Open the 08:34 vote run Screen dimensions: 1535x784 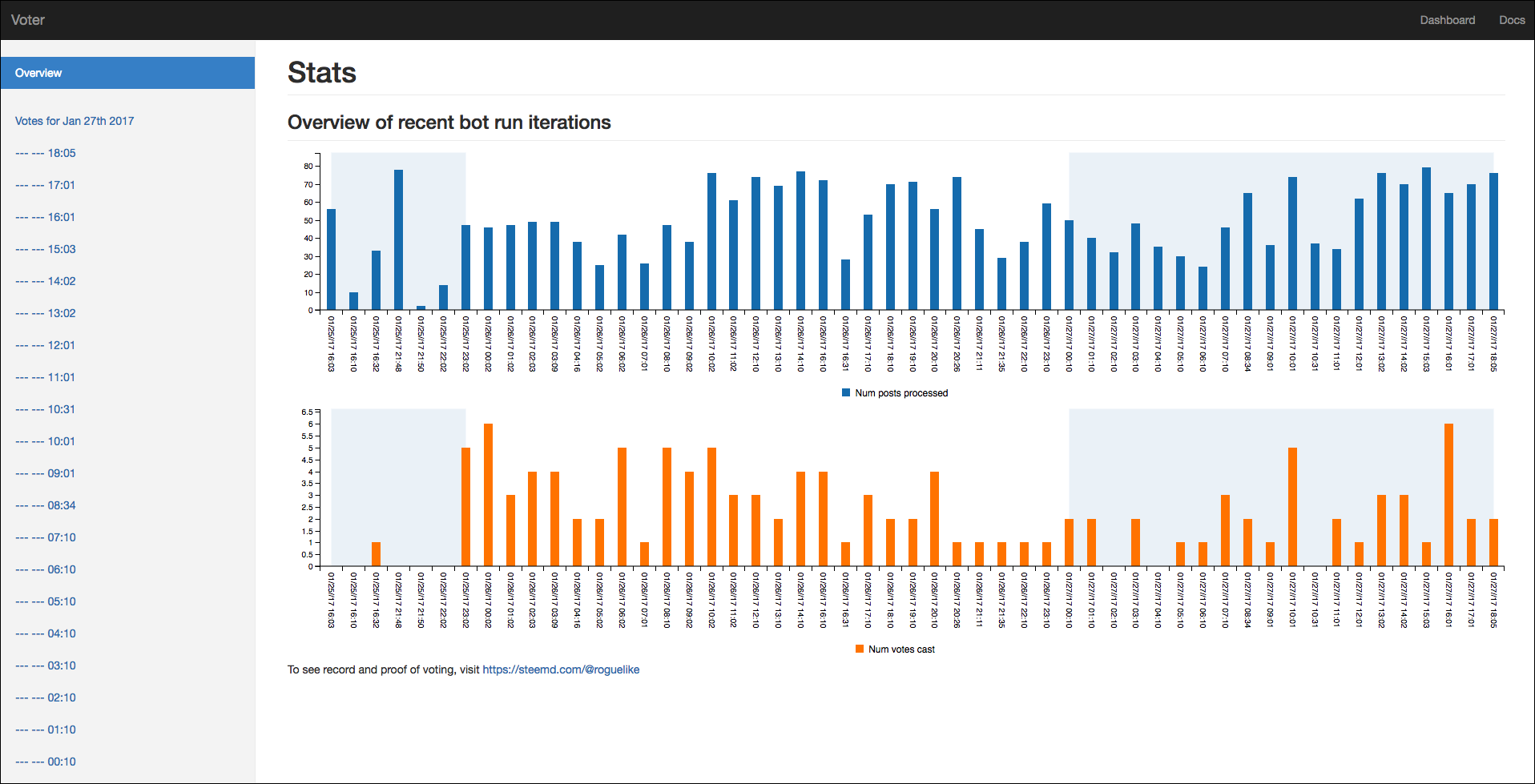pyautogui.click(x=46, y=505)
